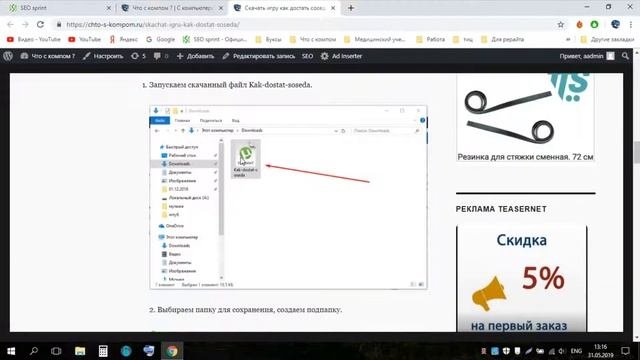Bookmark this page with the star icon
Viewport: 640px width, 360px height.
(x=560, y=24)
